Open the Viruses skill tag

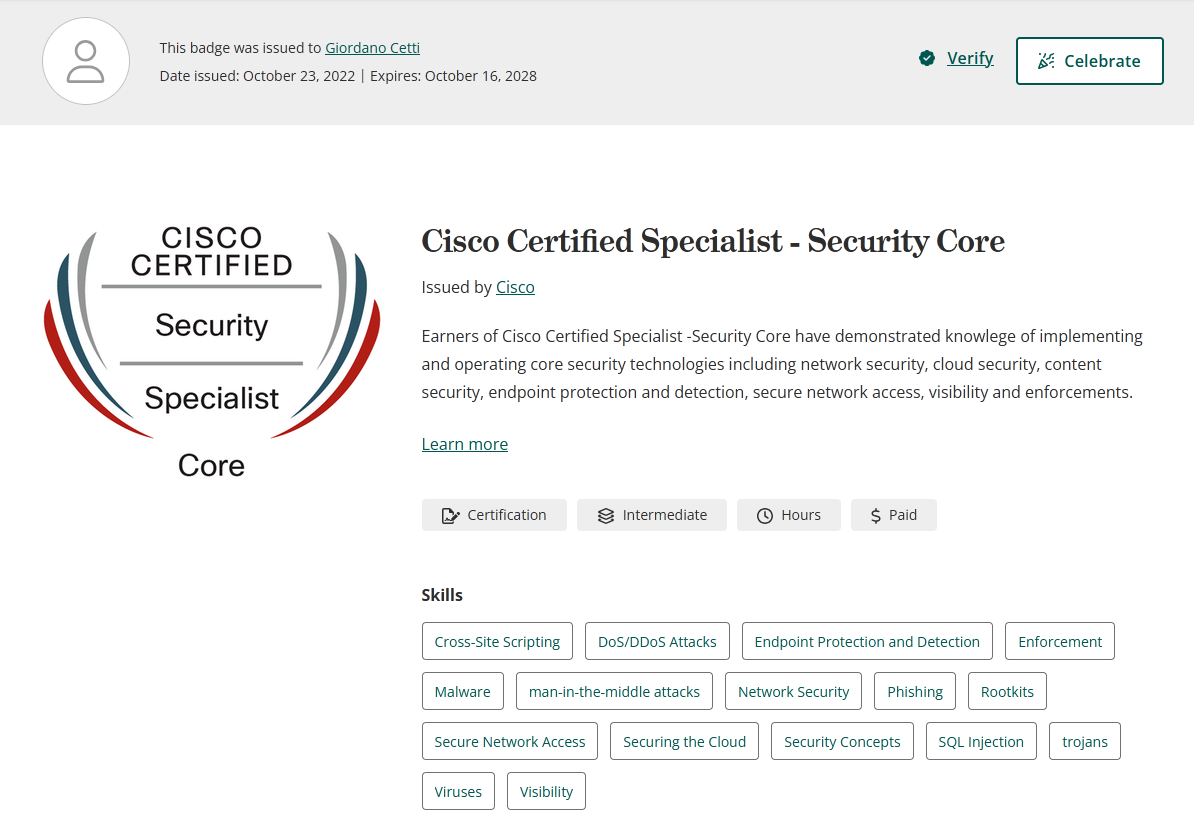tap(458, 792)
